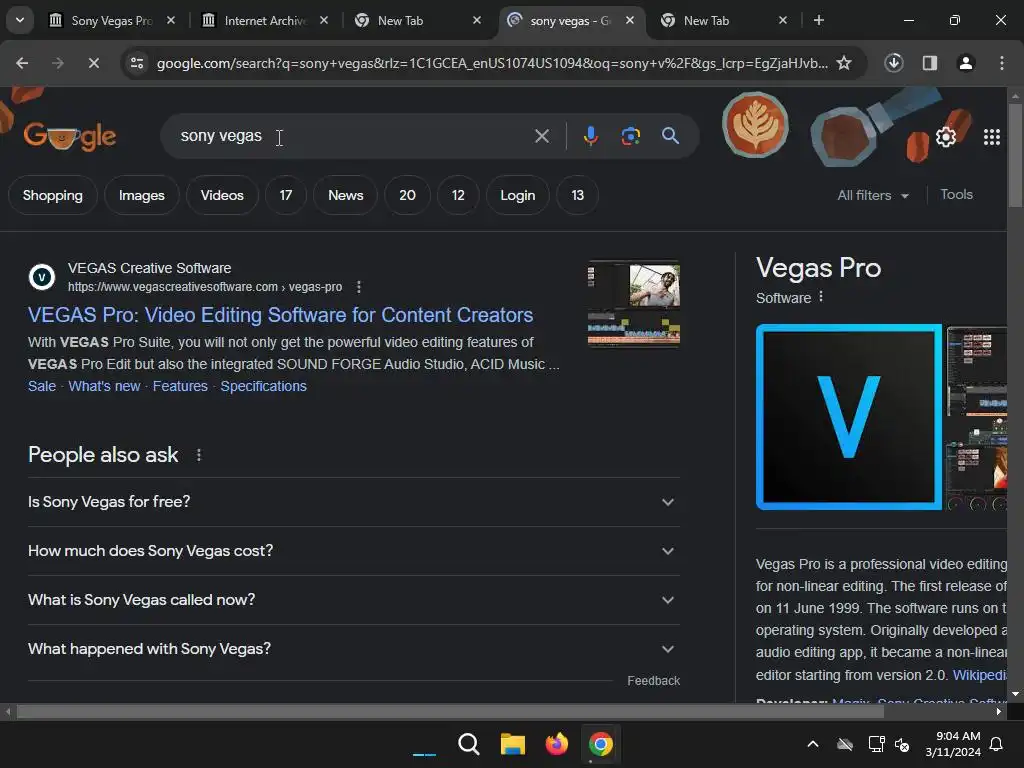The height and width of the screenshot is (768, 1024).
Task: Click the VEGAS Creative Software site favicon
Action: 42,277
